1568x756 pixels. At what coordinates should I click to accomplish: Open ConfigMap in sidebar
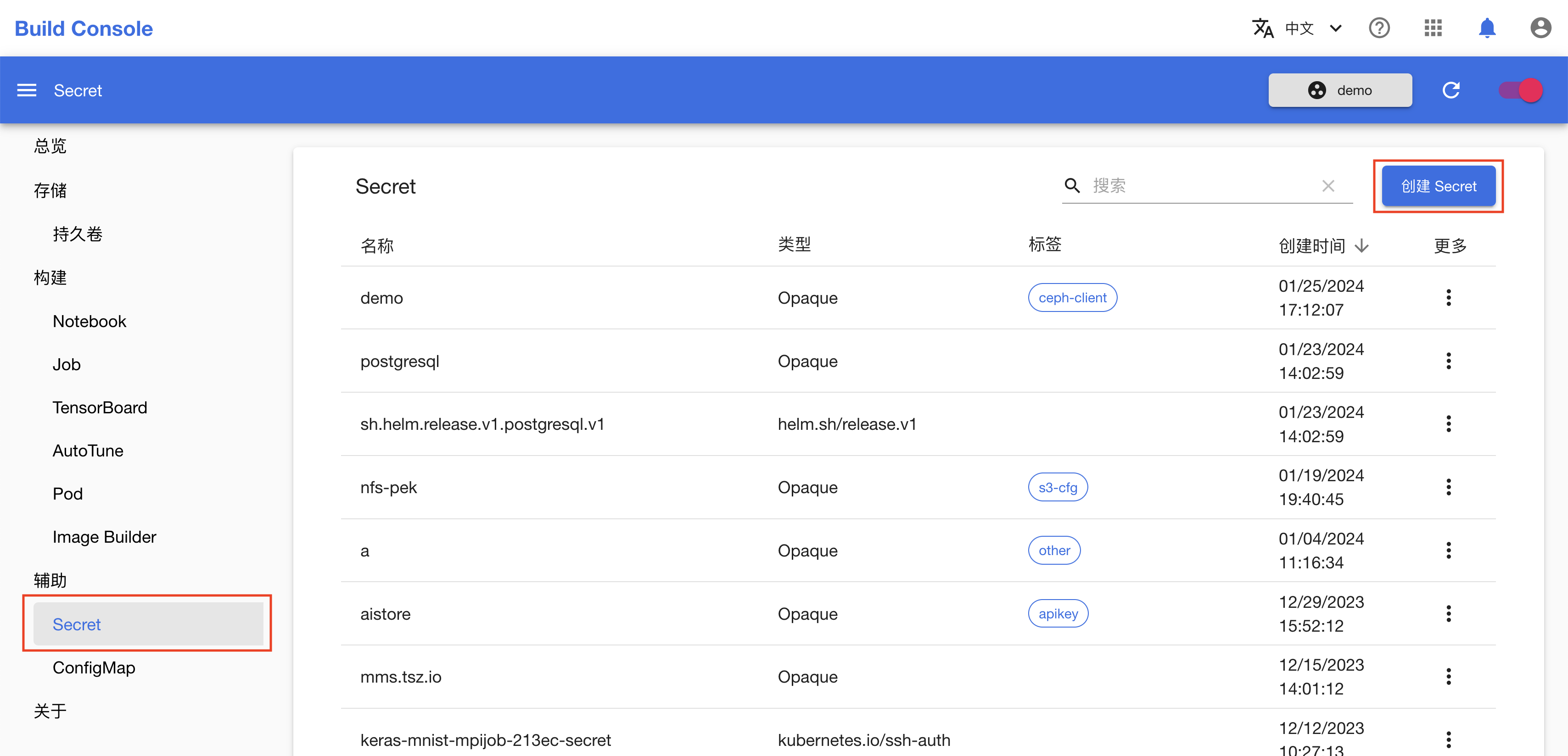click(94, 668)
